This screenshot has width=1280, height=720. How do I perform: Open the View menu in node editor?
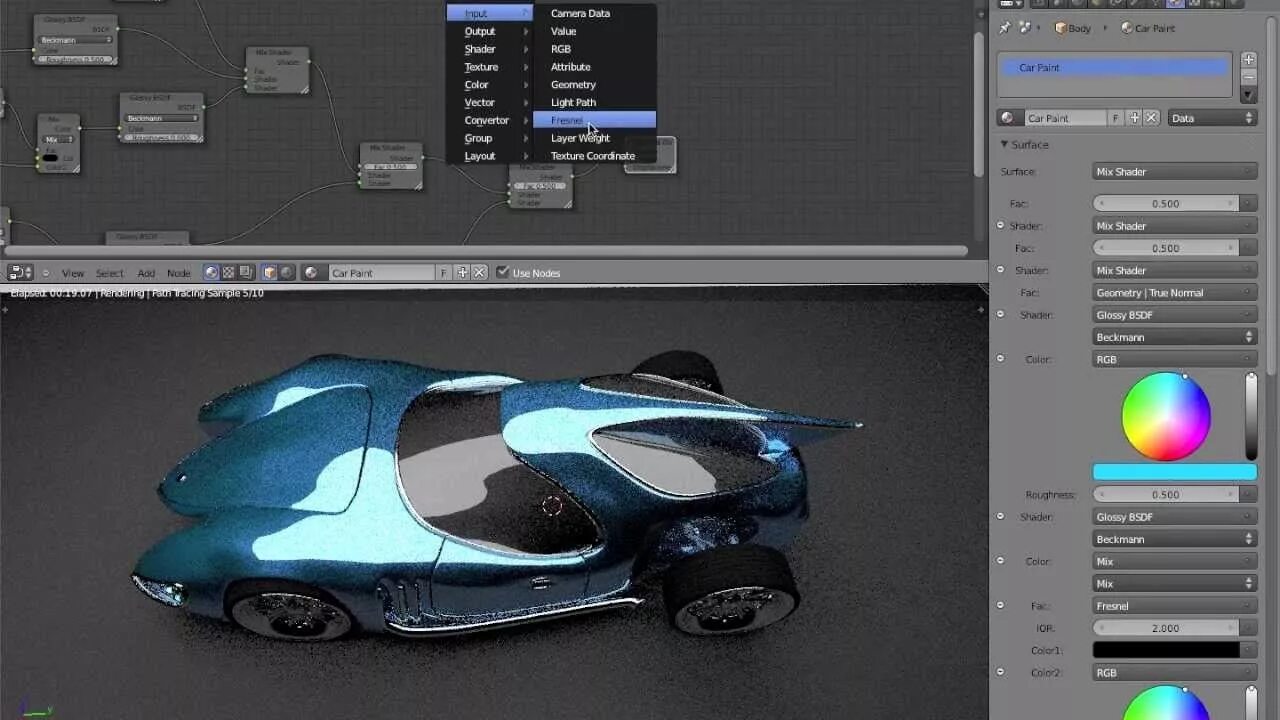coord(73,273)
